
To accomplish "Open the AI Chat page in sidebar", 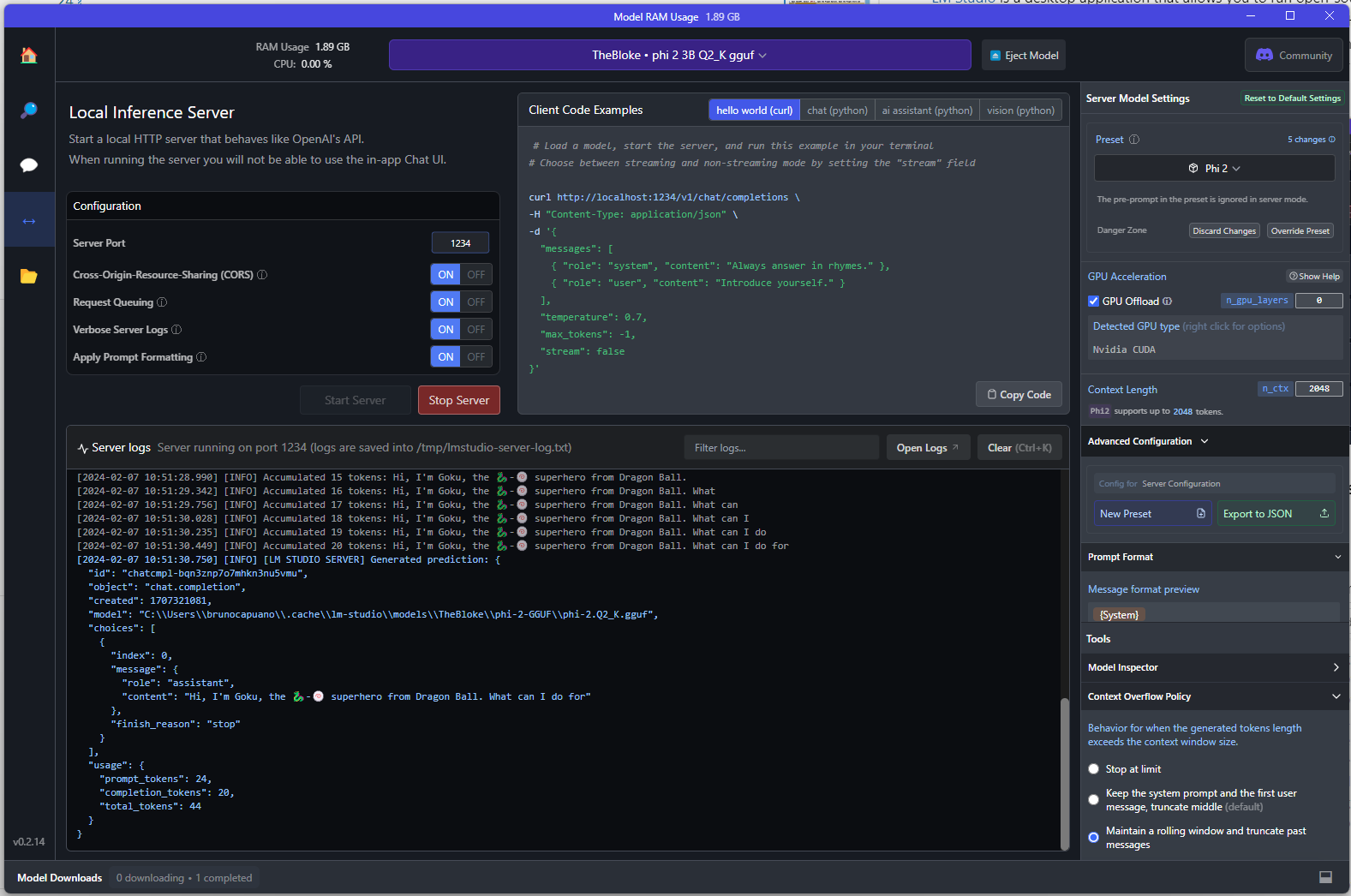I will (x=29, y=165).
